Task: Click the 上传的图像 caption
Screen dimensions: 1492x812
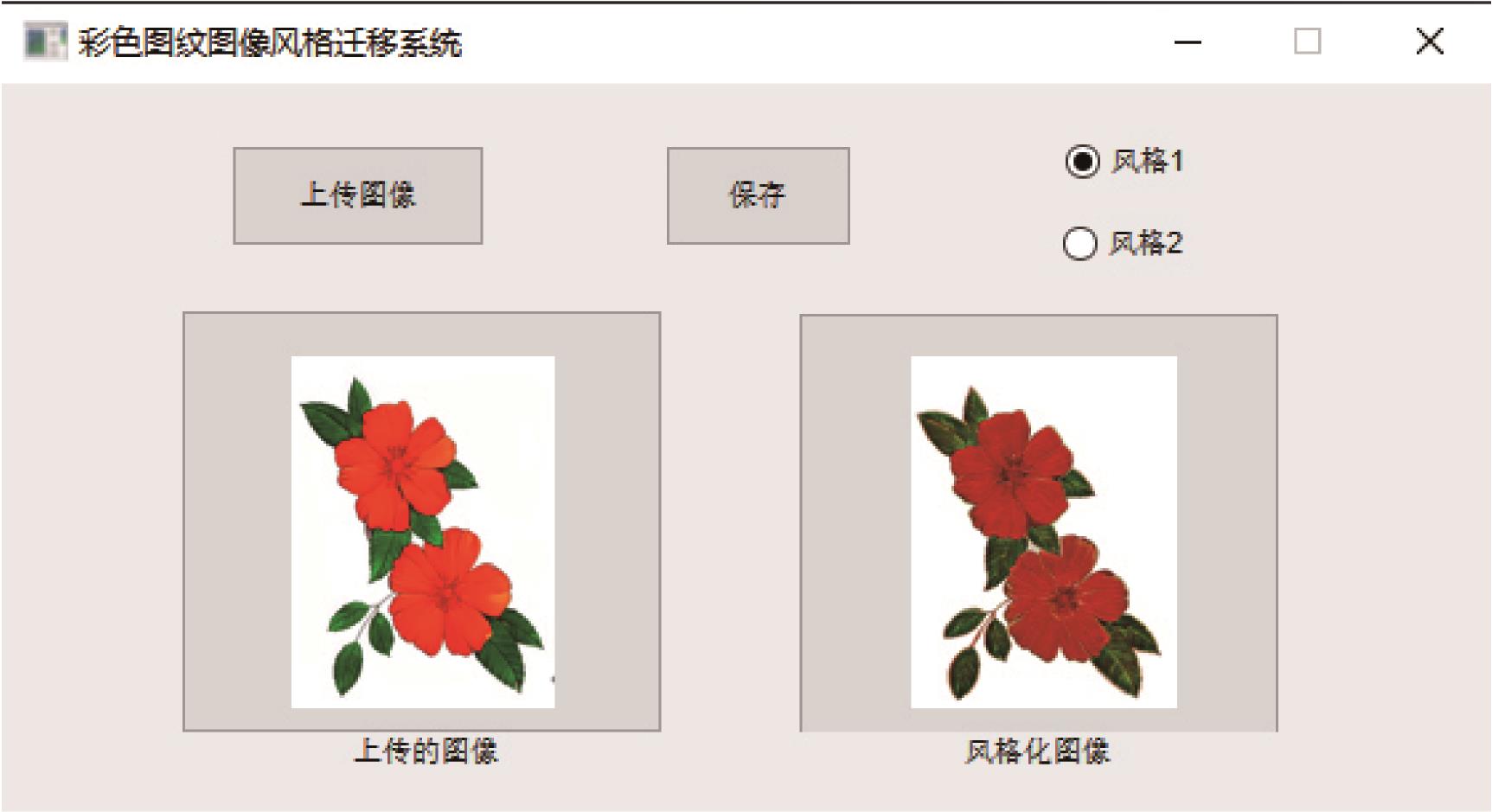Action: coord(426,751)
